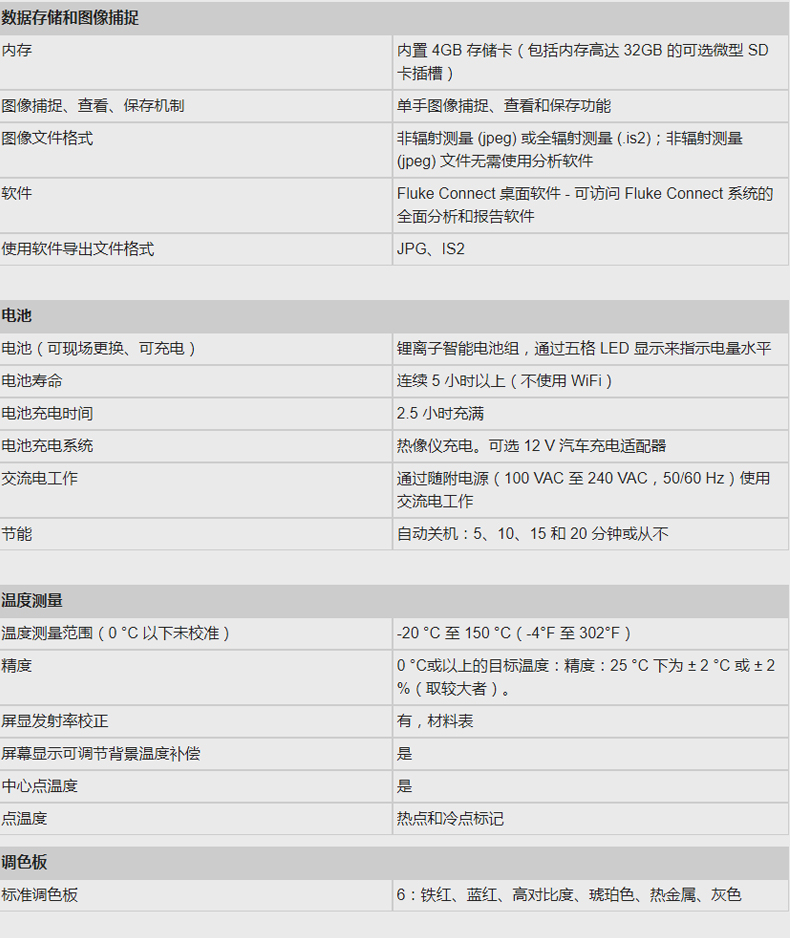Click the 图像文件格式 row label
The width and height of the screenshot is (790, 938).
[47, 138]
